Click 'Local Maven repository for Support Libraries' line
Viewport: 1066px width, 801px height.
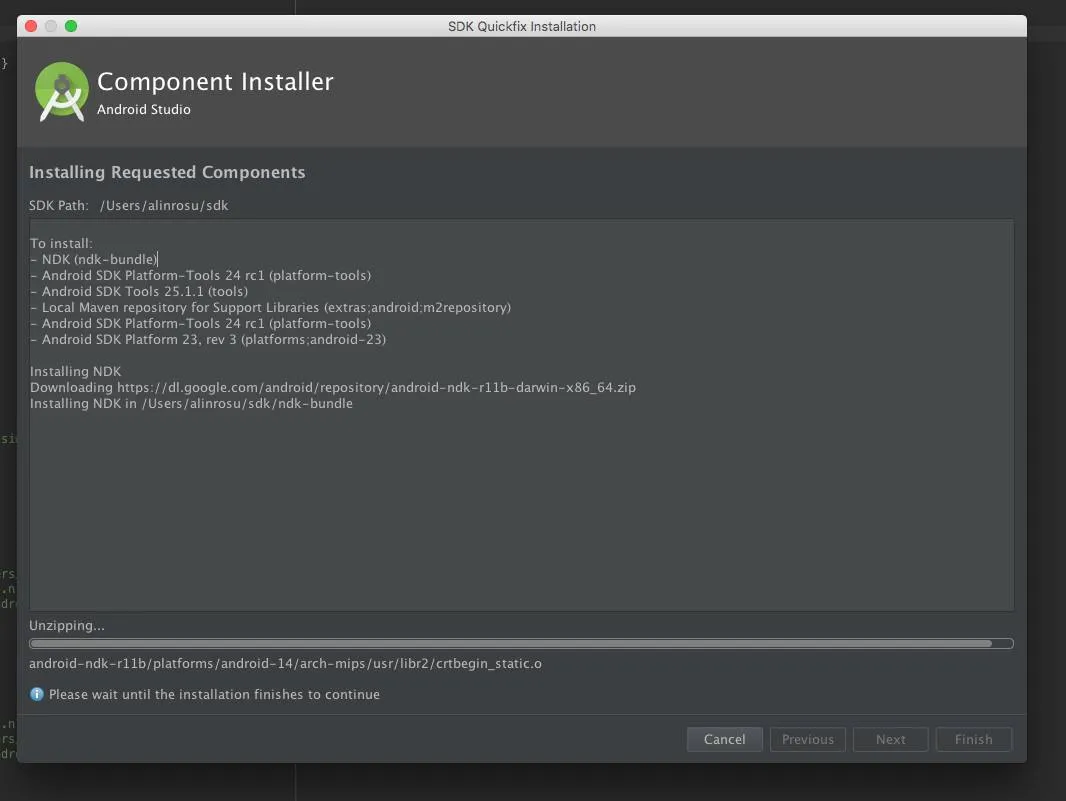[271, 307]
